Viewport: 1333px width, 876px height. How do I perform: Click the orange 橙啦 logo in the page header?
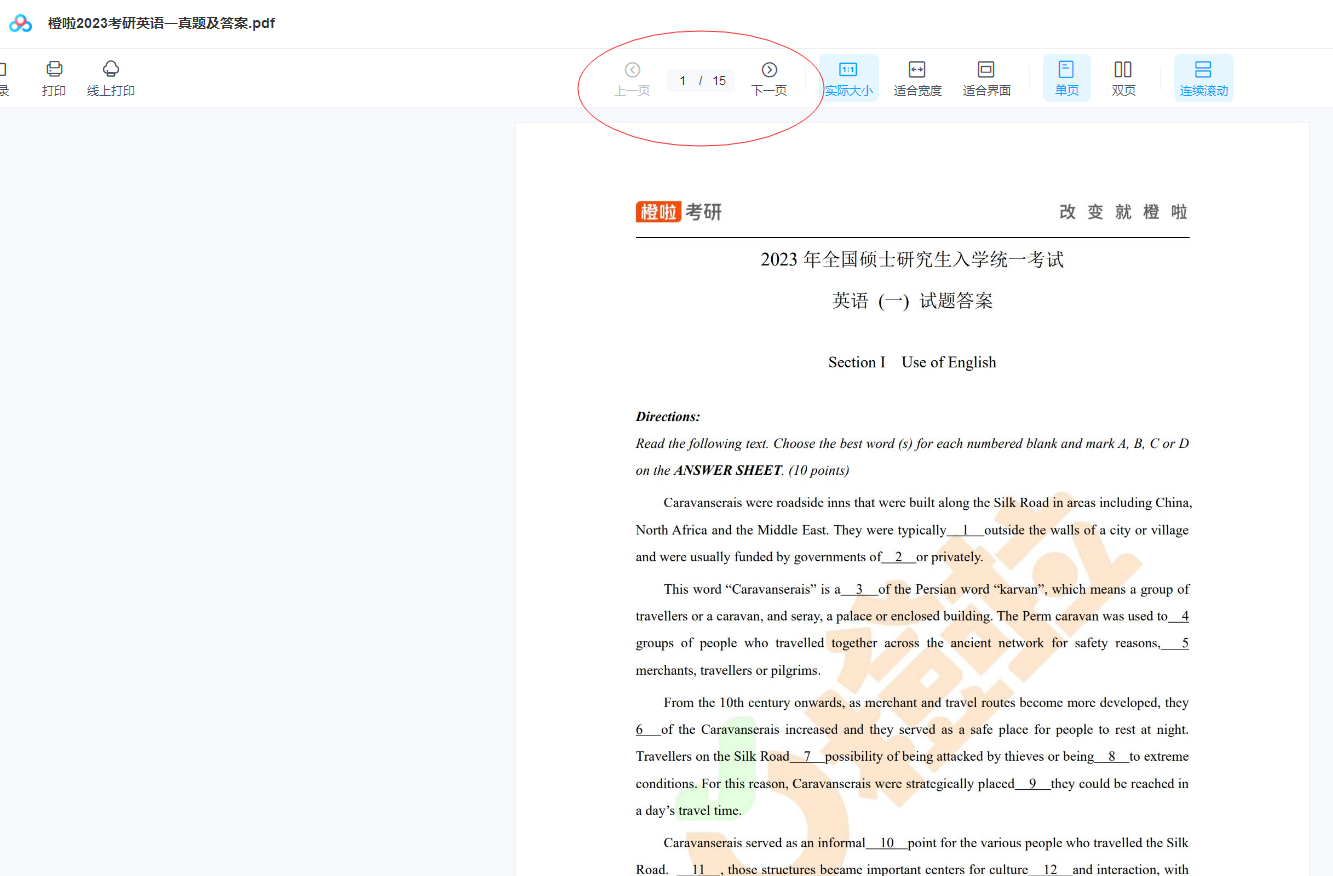(x=658, y=212)
